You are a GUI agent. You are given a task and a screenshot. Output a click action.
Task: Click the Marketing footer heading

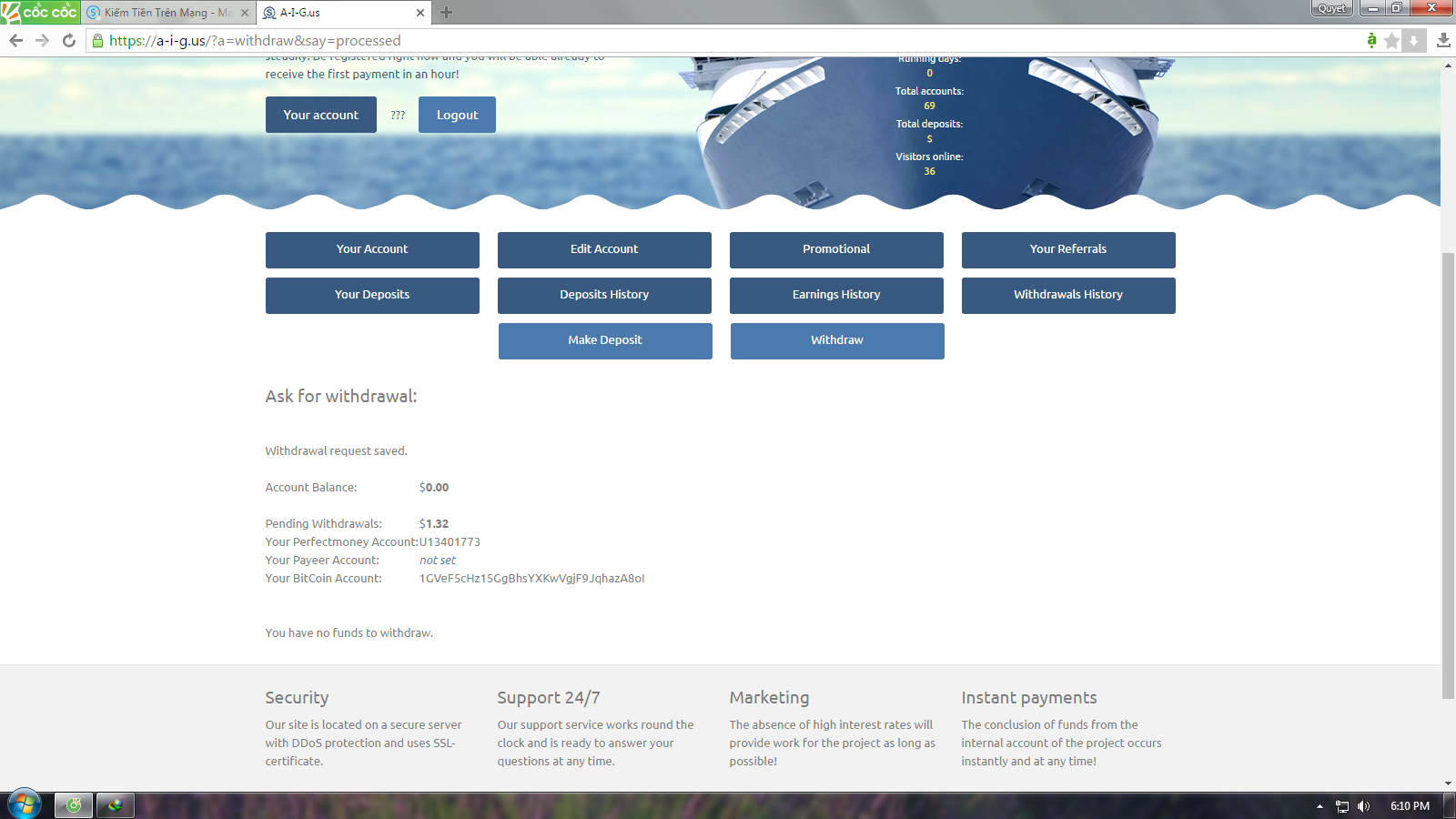[769, 697]
